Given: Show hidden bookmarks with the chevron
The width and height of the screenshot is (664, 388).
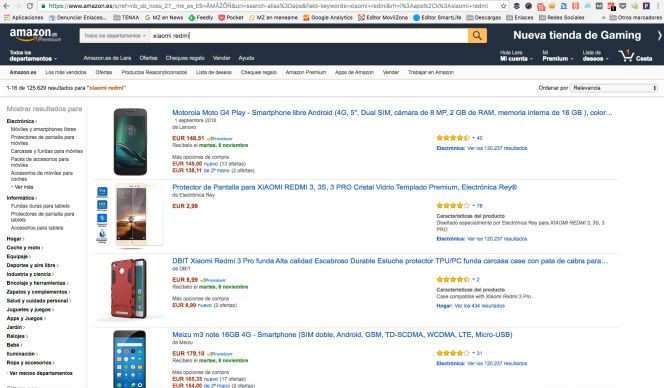Looking at the screenshot, I should point(603,18).
